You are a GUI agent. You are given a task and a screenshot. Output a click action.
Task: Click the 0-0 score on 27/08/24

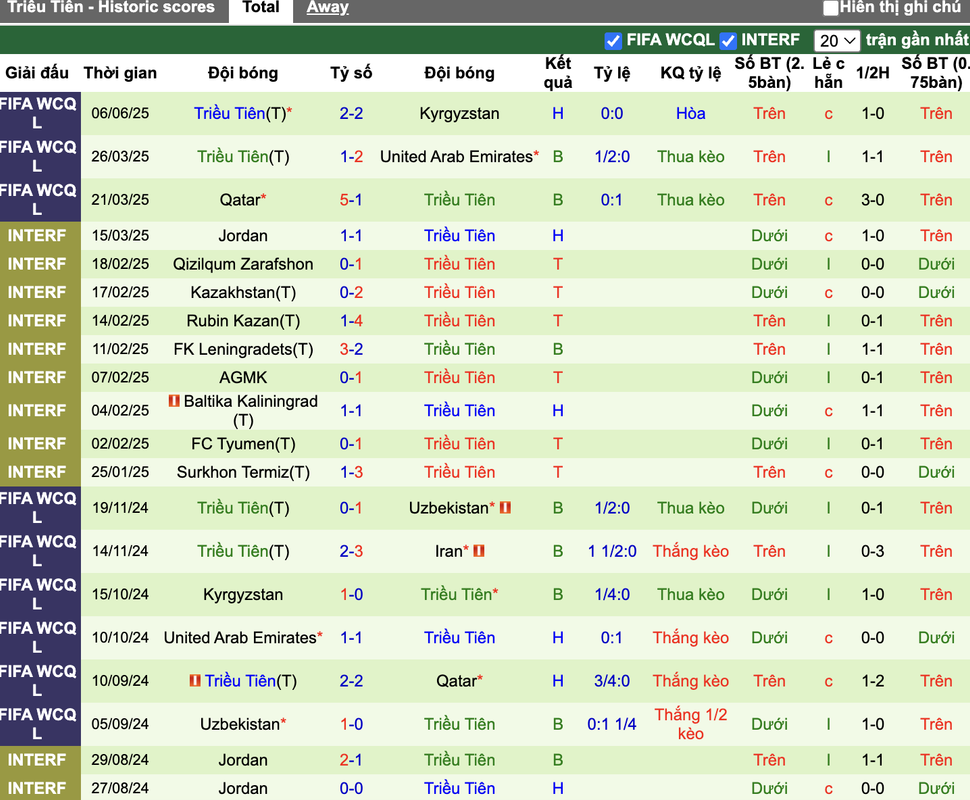tap(351, 789)
